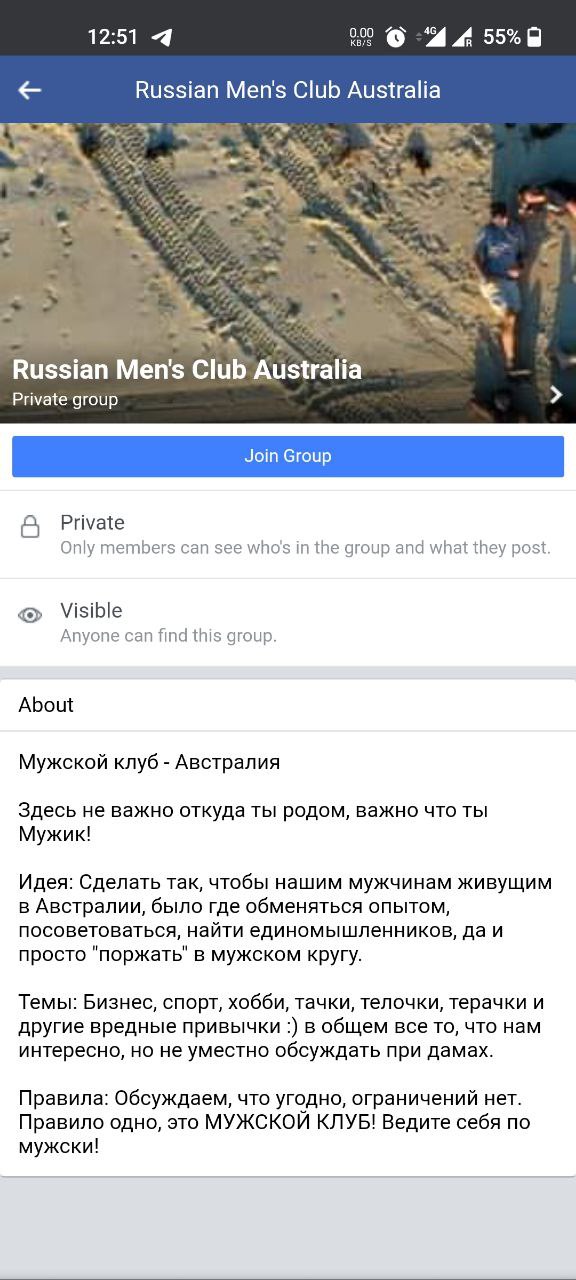Tap the roaming signal icon
This screenshot has width=576, height=1280.
(x=462, y=37)
